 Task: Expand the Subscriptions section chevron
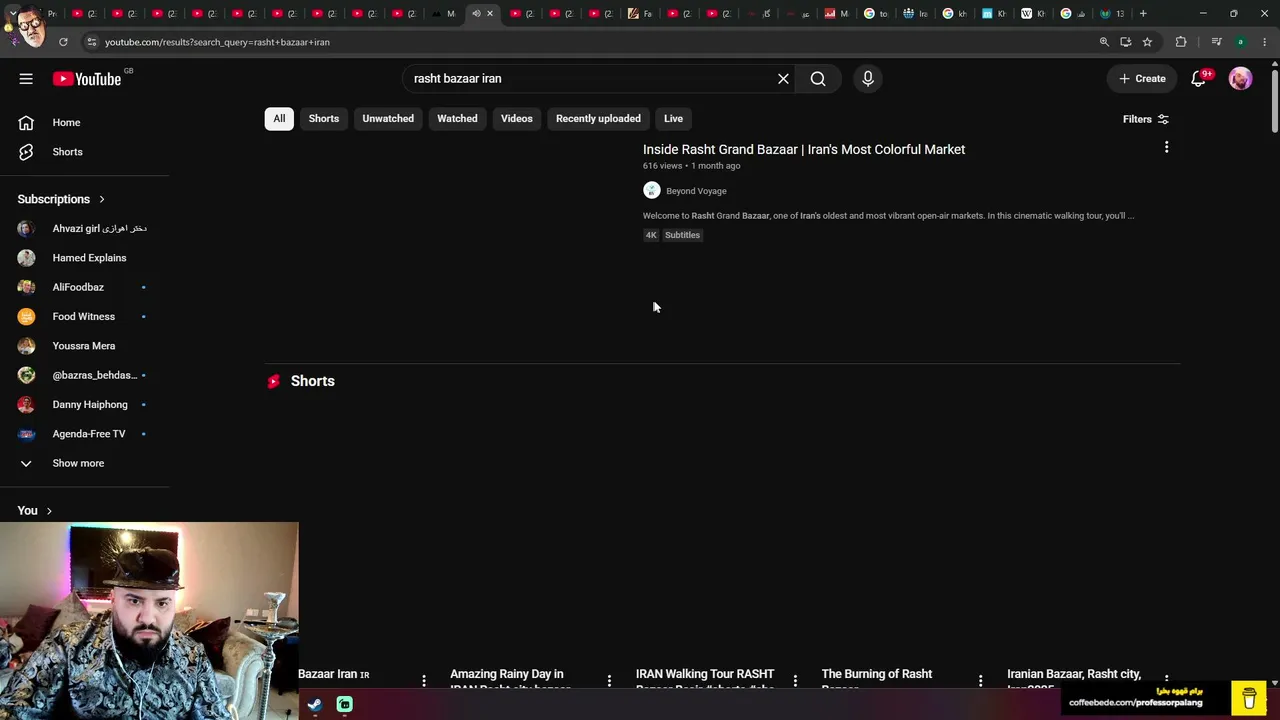coord(101,199)
